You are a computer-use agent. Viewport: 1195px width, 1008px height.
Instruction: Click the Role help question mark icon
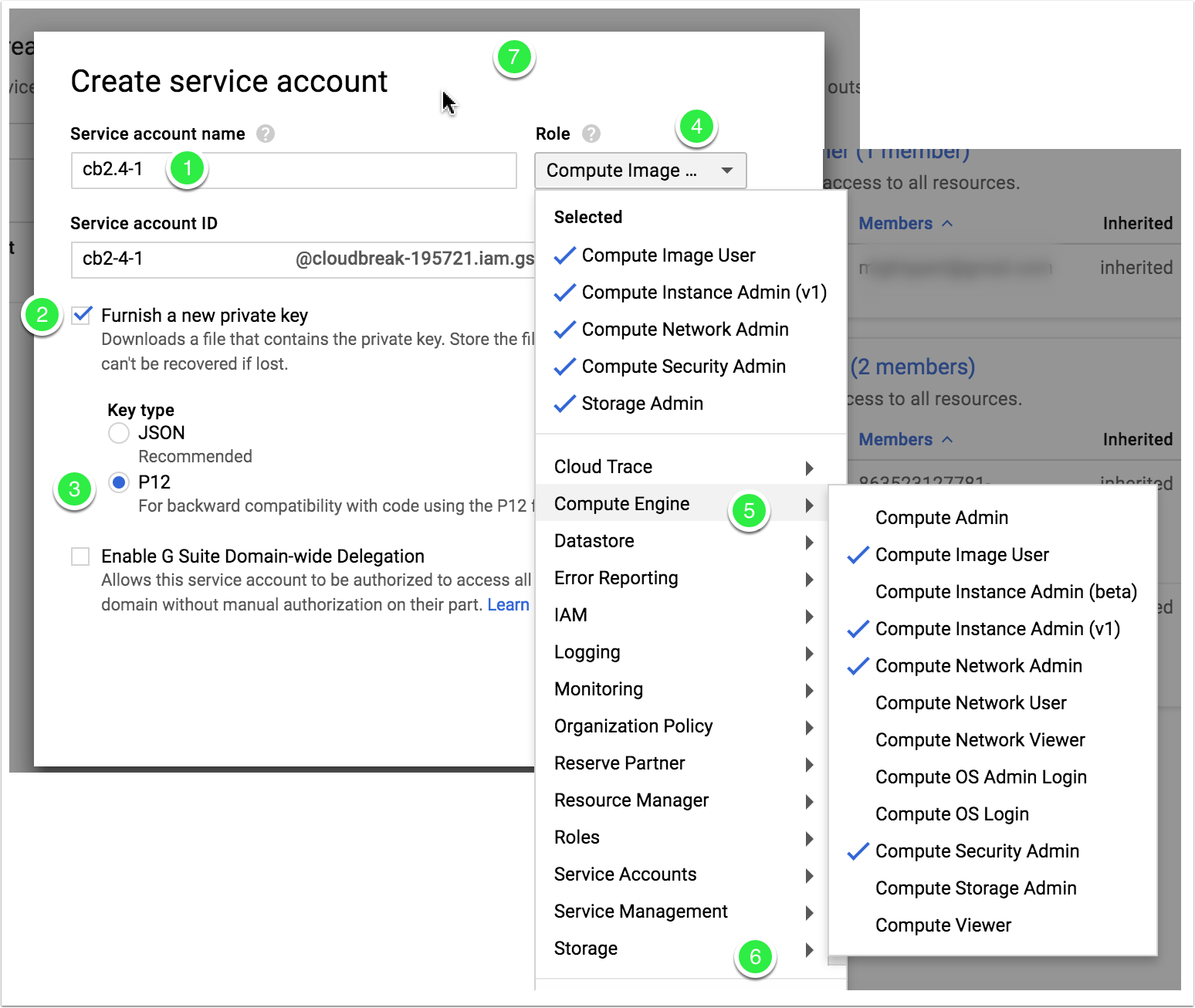[591, 134]
